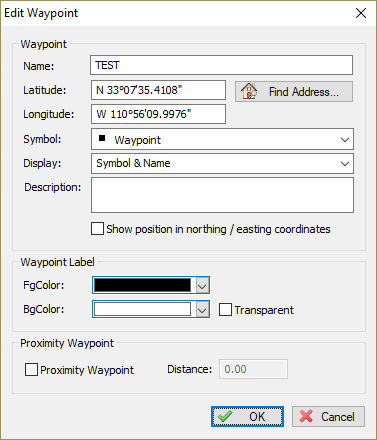Enable Show position in northing / easting coordinates
This screenshot has height=440, width=377.
tap(97, 229)
